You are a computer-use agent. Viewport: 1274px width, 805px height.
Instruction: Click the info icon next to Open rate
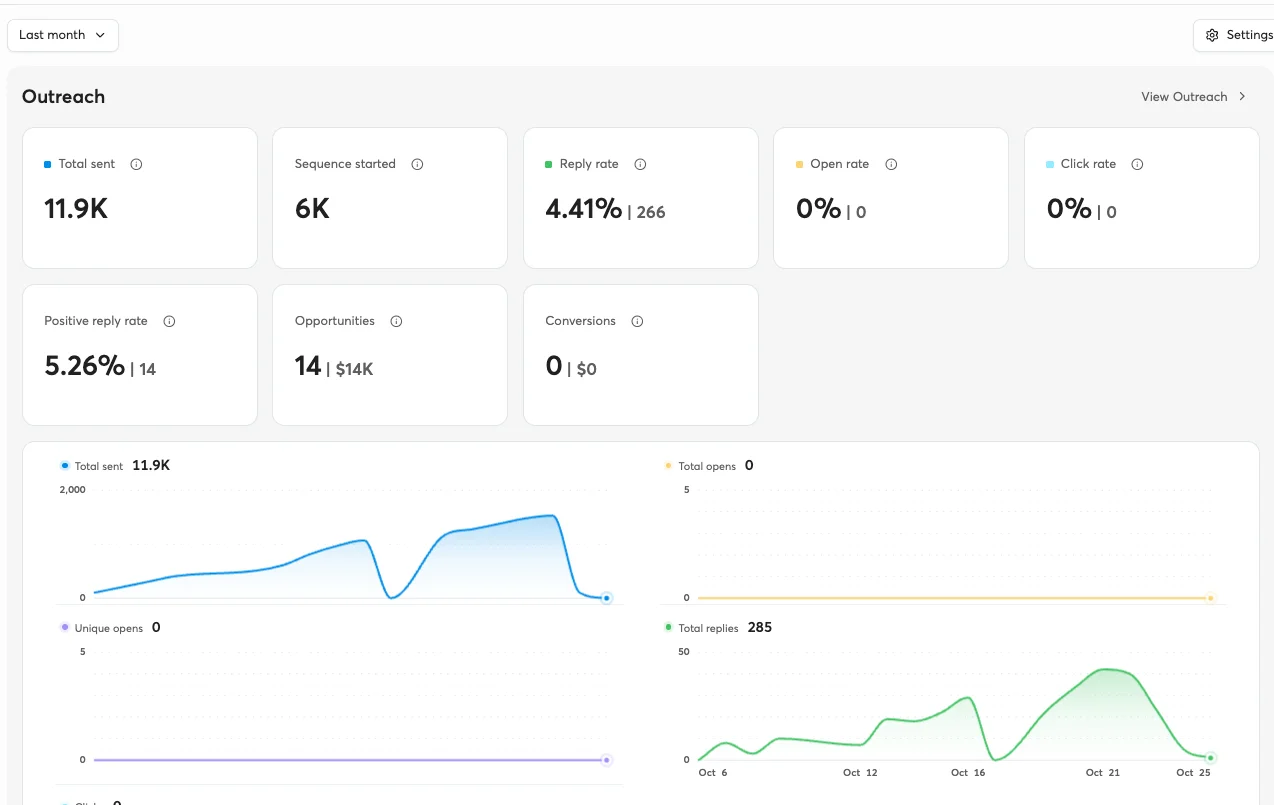click(891, 164)
